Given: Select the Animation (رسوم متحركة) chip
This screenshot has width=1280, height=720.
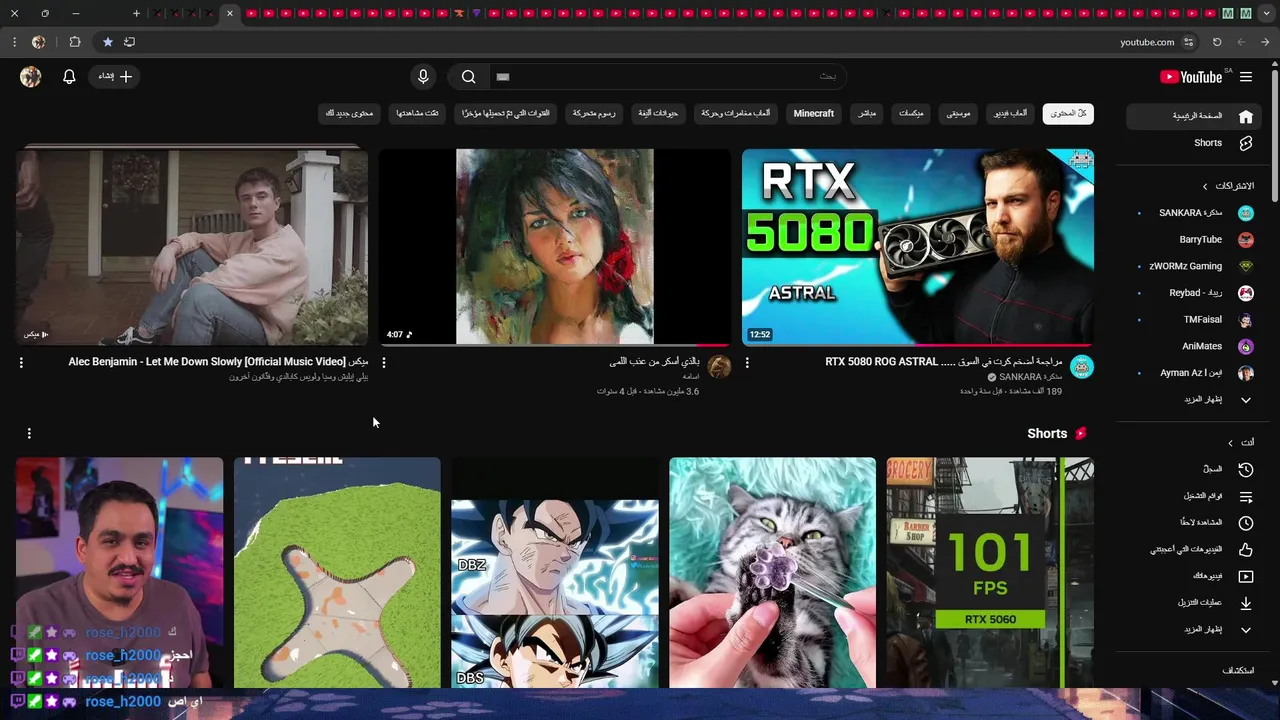Looking at the screenshot, I should [594, 114].
